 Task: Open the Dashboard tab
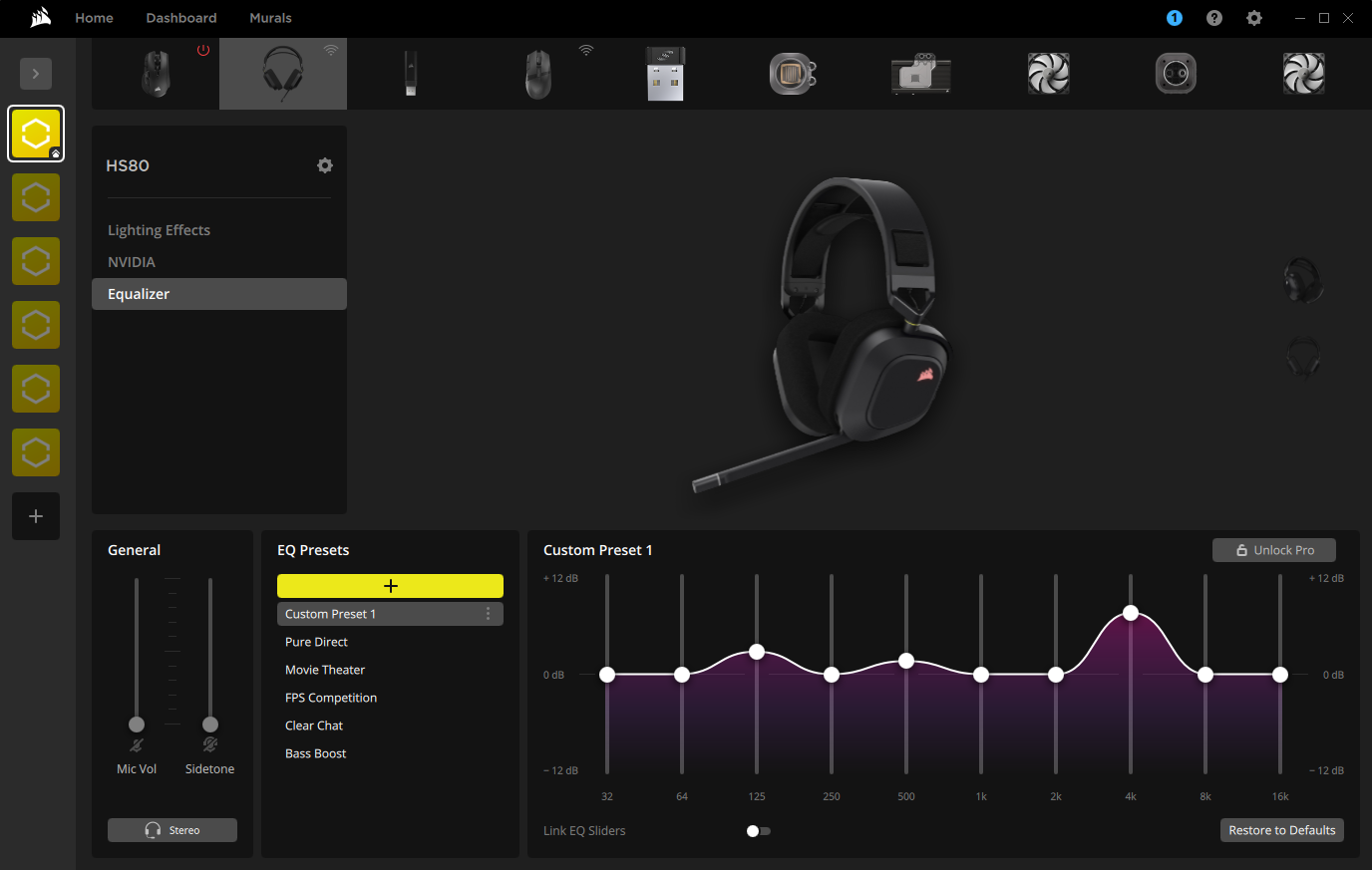[181, 18]
